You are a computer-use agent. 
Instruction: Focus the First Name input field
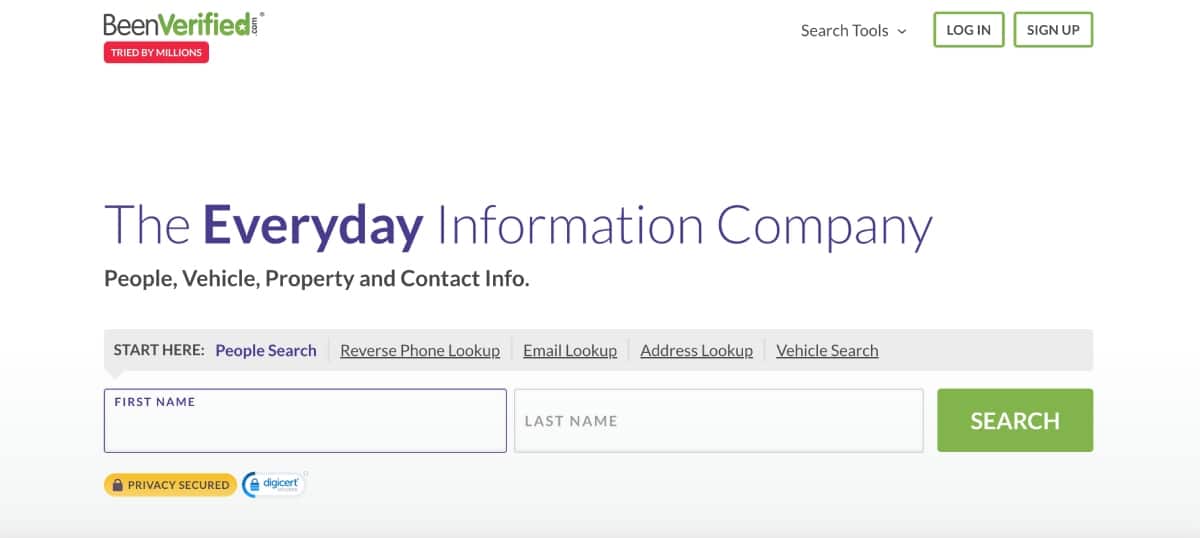(x=305, y=427)
